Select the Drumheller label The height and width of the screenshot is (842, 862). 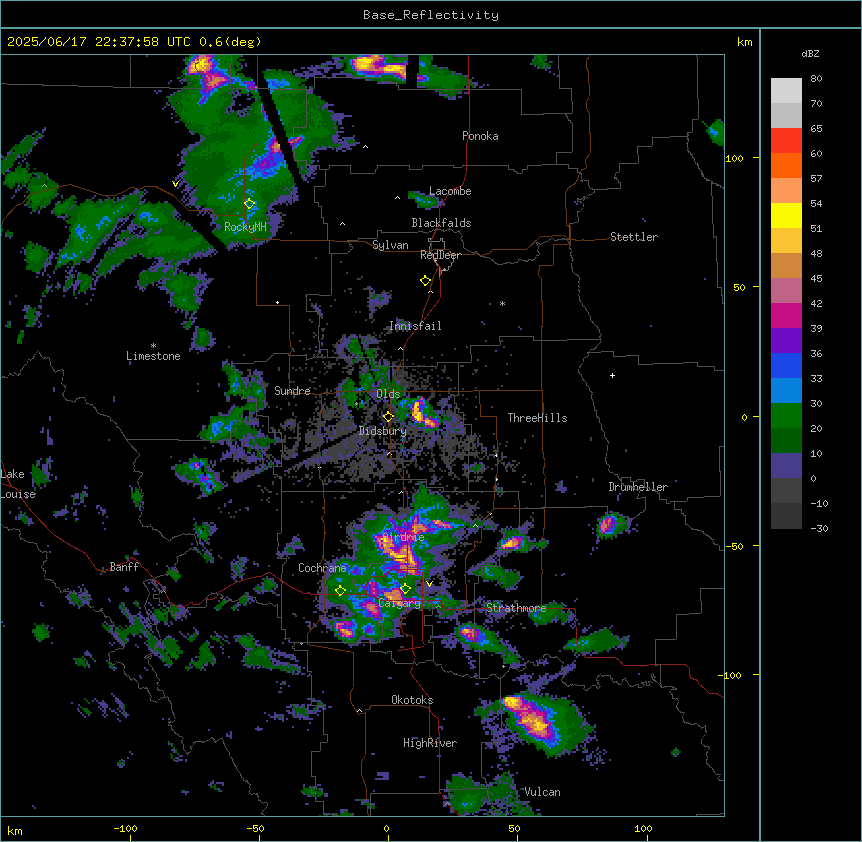(638, 487)
